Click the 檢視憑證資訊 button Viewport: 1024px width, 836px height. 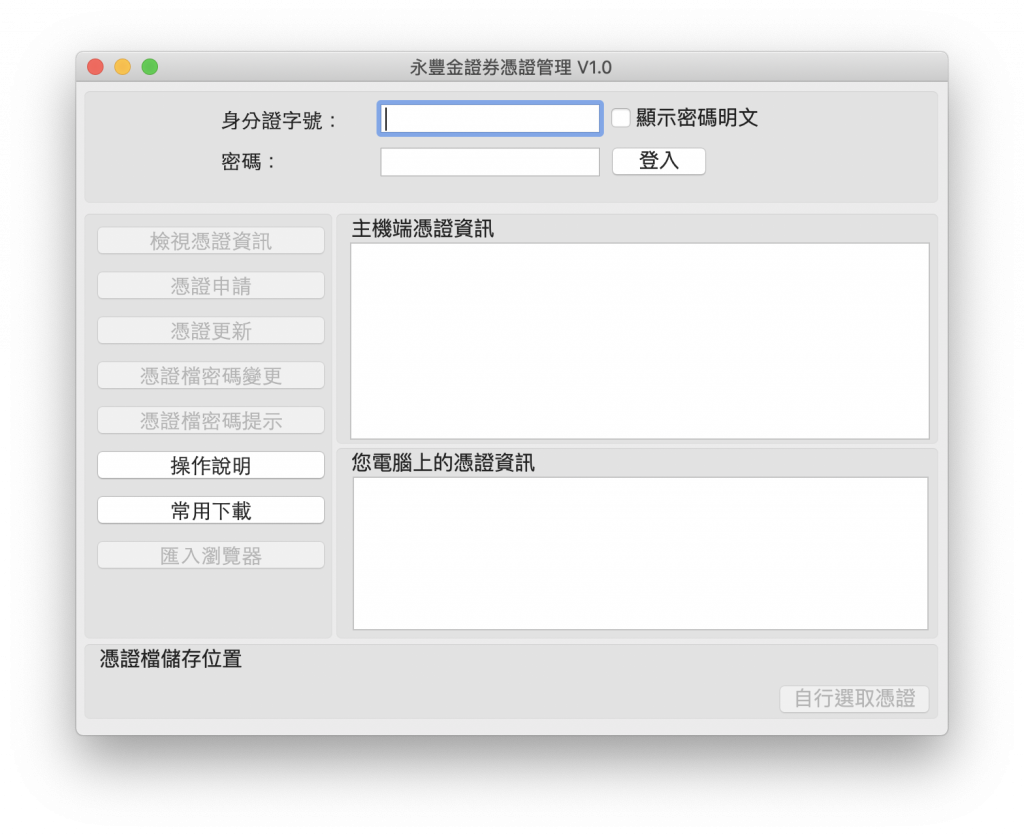click(211, 241)
